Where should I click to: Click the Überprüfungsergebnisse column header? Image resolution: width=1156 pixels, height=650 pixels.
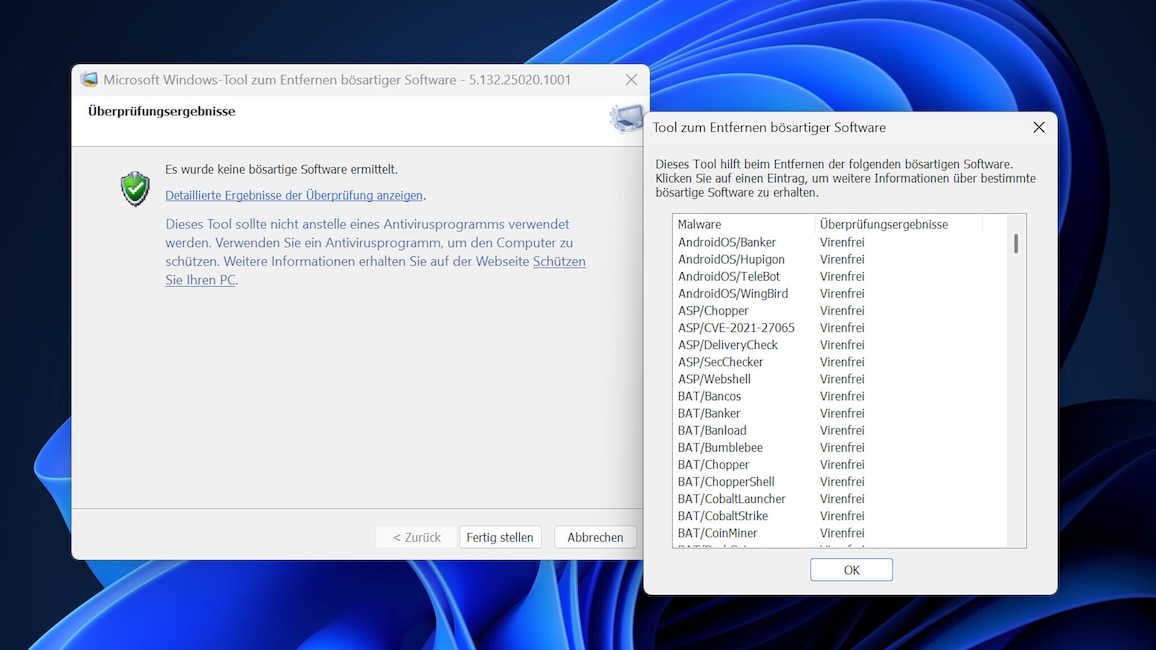(x=899, y=224)
